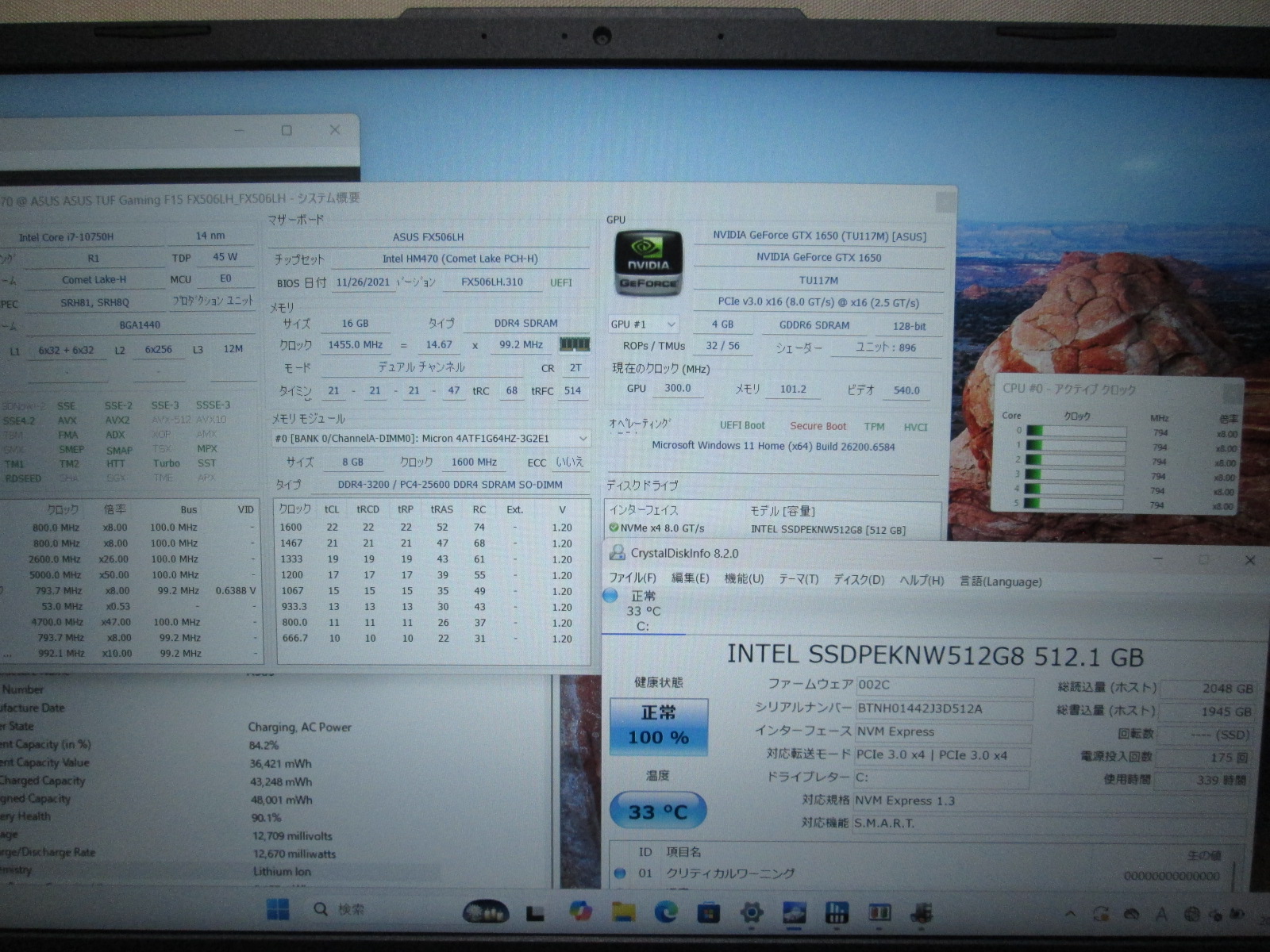
Task: Click the CrystalDiskInfo title bar app icon
Action: (x=617, y=553)
